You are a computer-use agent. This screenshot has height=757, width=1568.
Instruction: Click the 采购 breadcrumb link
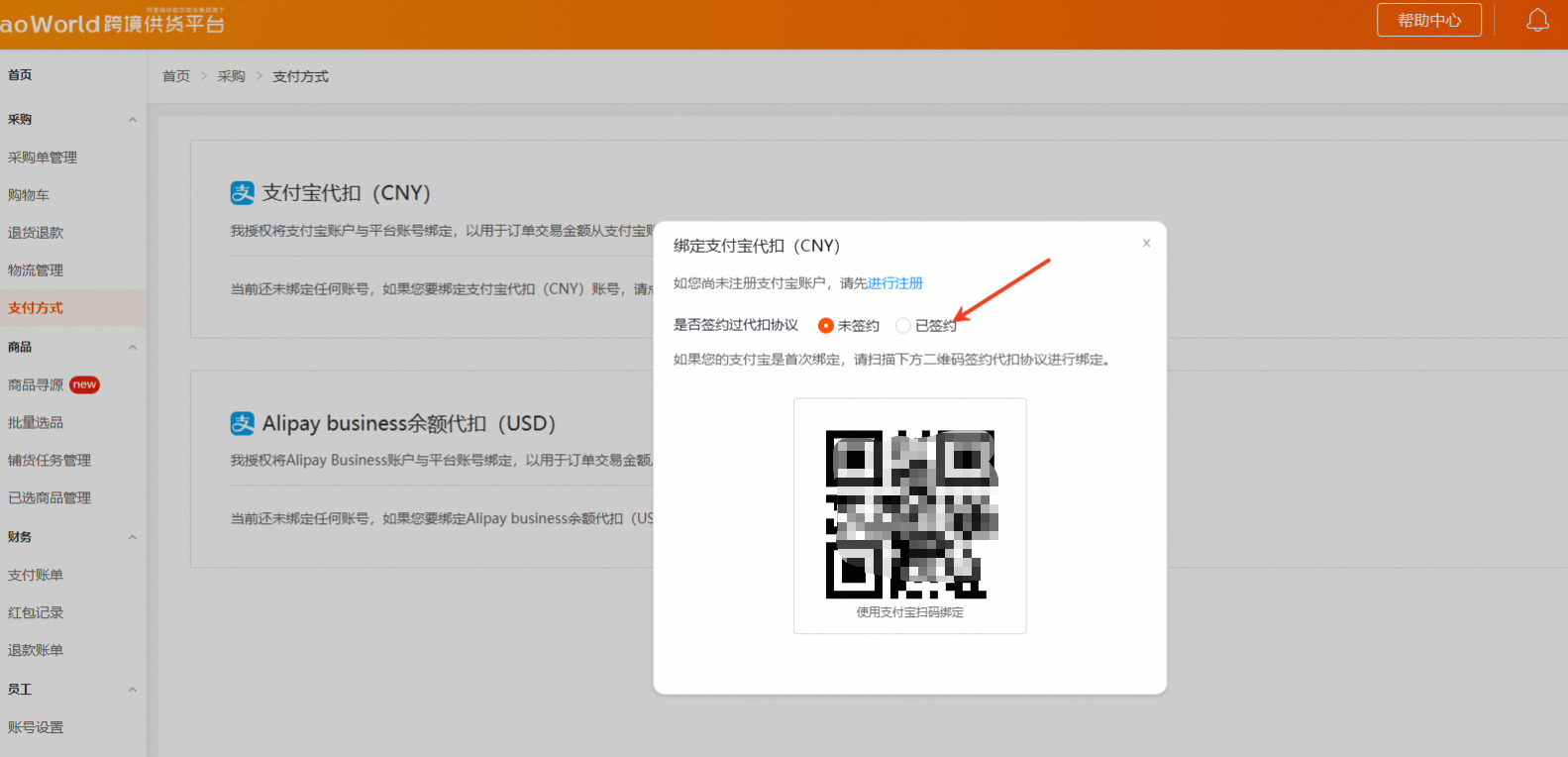[x=232, y=76]
